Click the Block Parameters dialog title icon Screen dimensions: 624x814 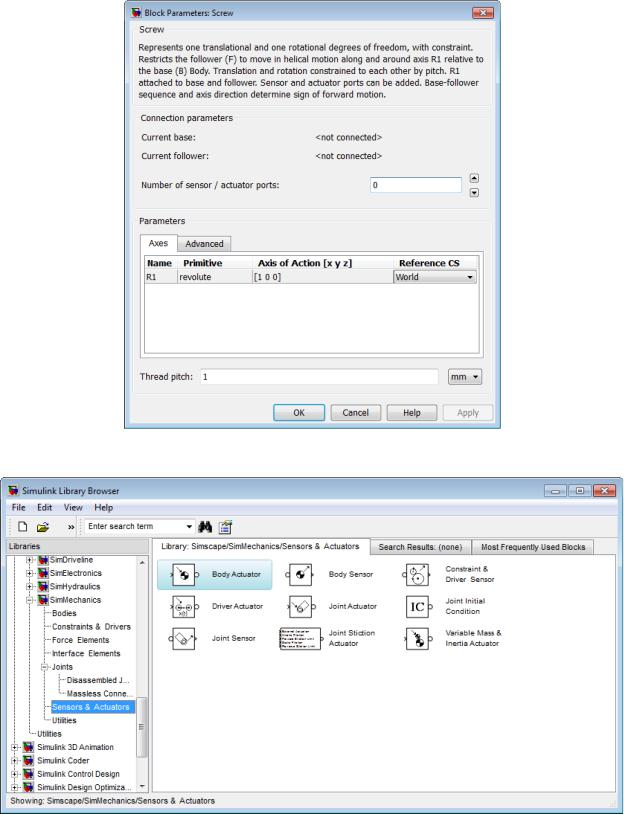point(137,12)
